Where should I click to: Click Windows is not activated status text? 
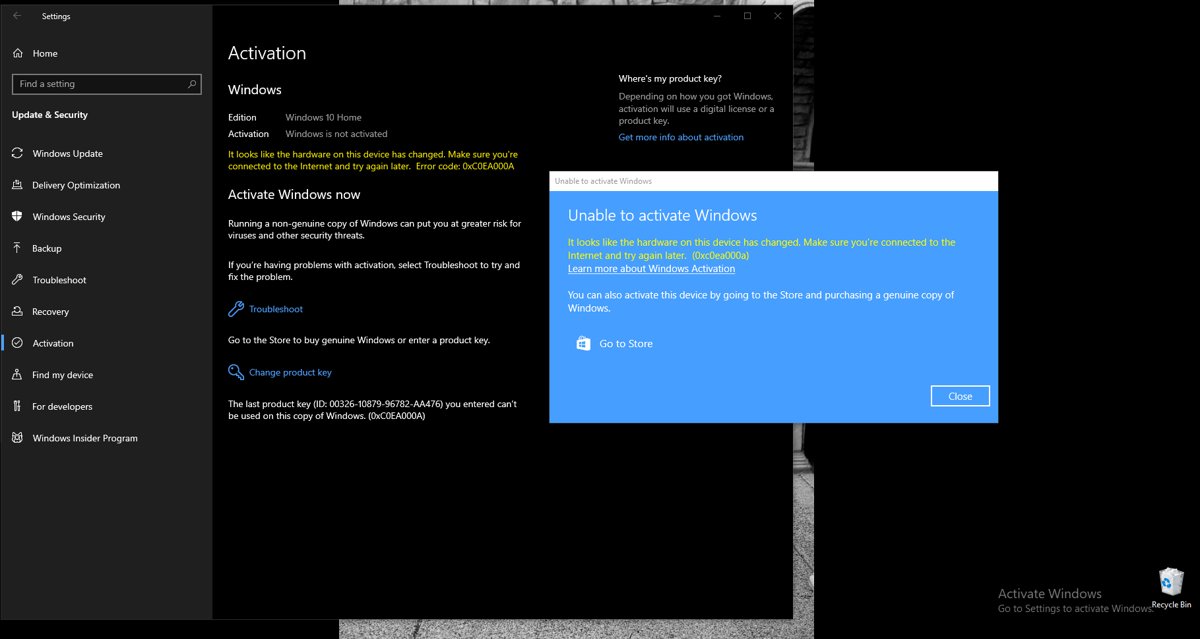336,133
